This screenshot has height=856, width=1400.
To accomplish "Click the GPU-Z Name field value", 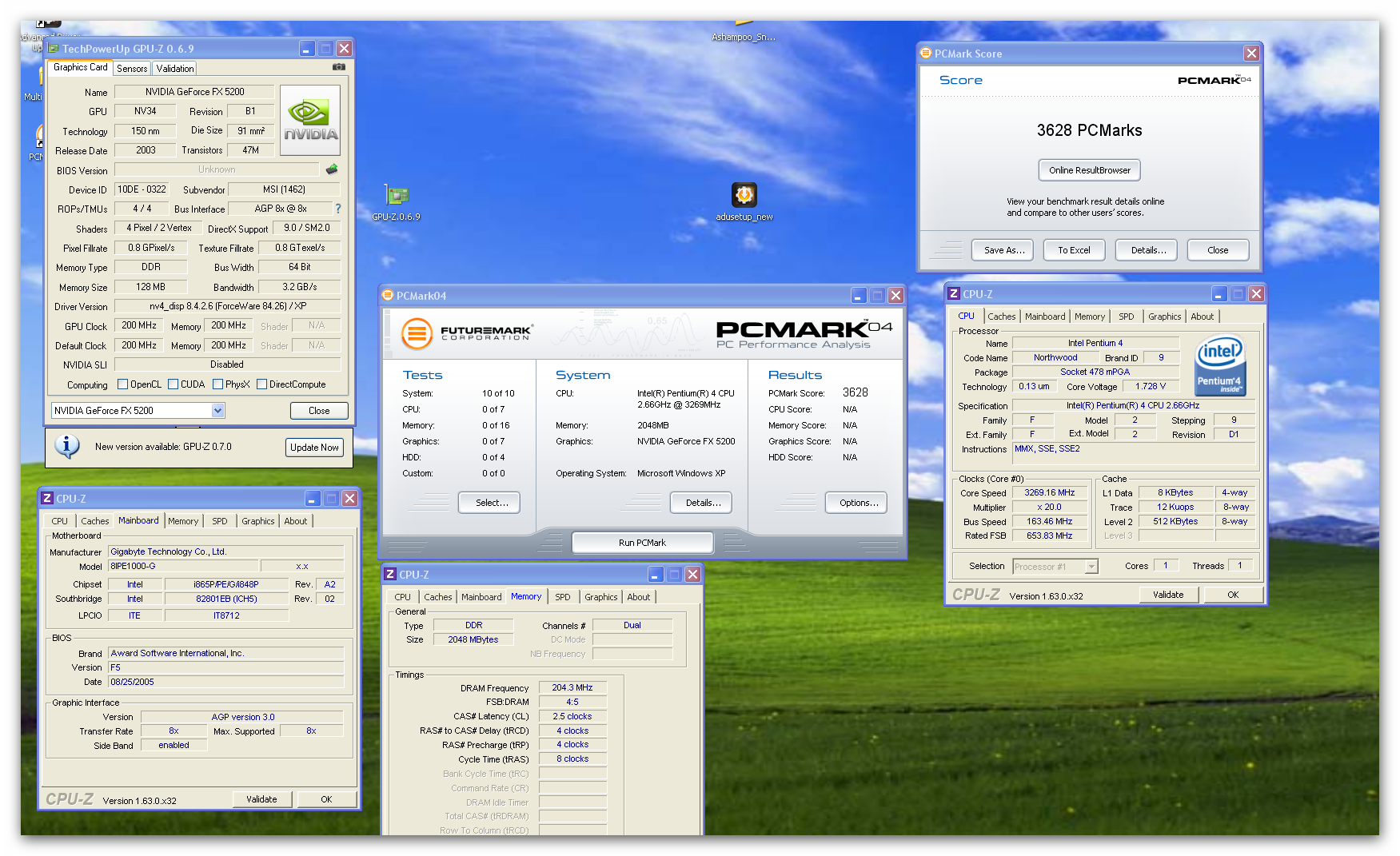I will tap(194, 92).
